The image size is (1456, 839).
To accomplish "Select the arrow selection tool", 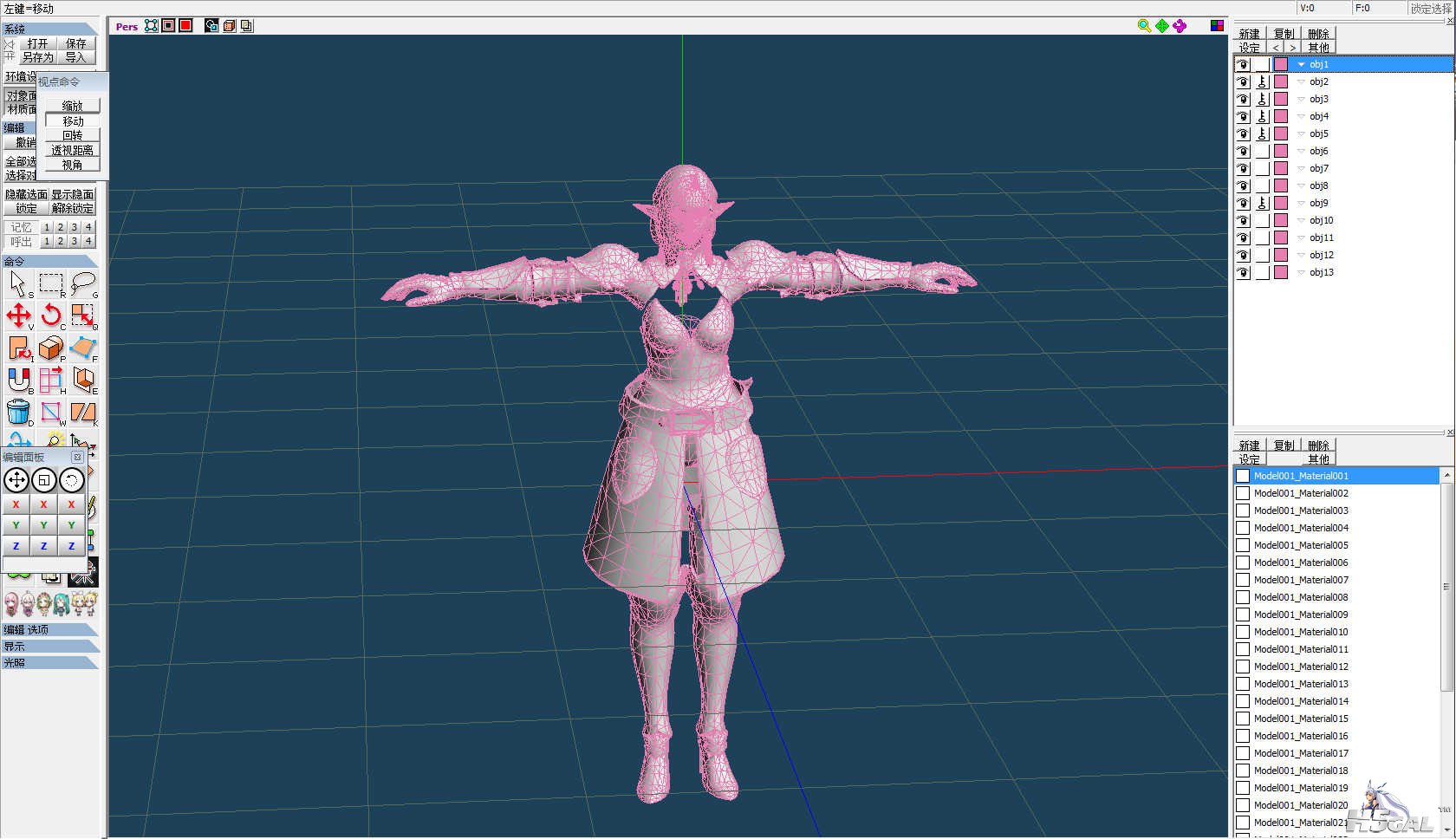I will (x=18, y=283).
